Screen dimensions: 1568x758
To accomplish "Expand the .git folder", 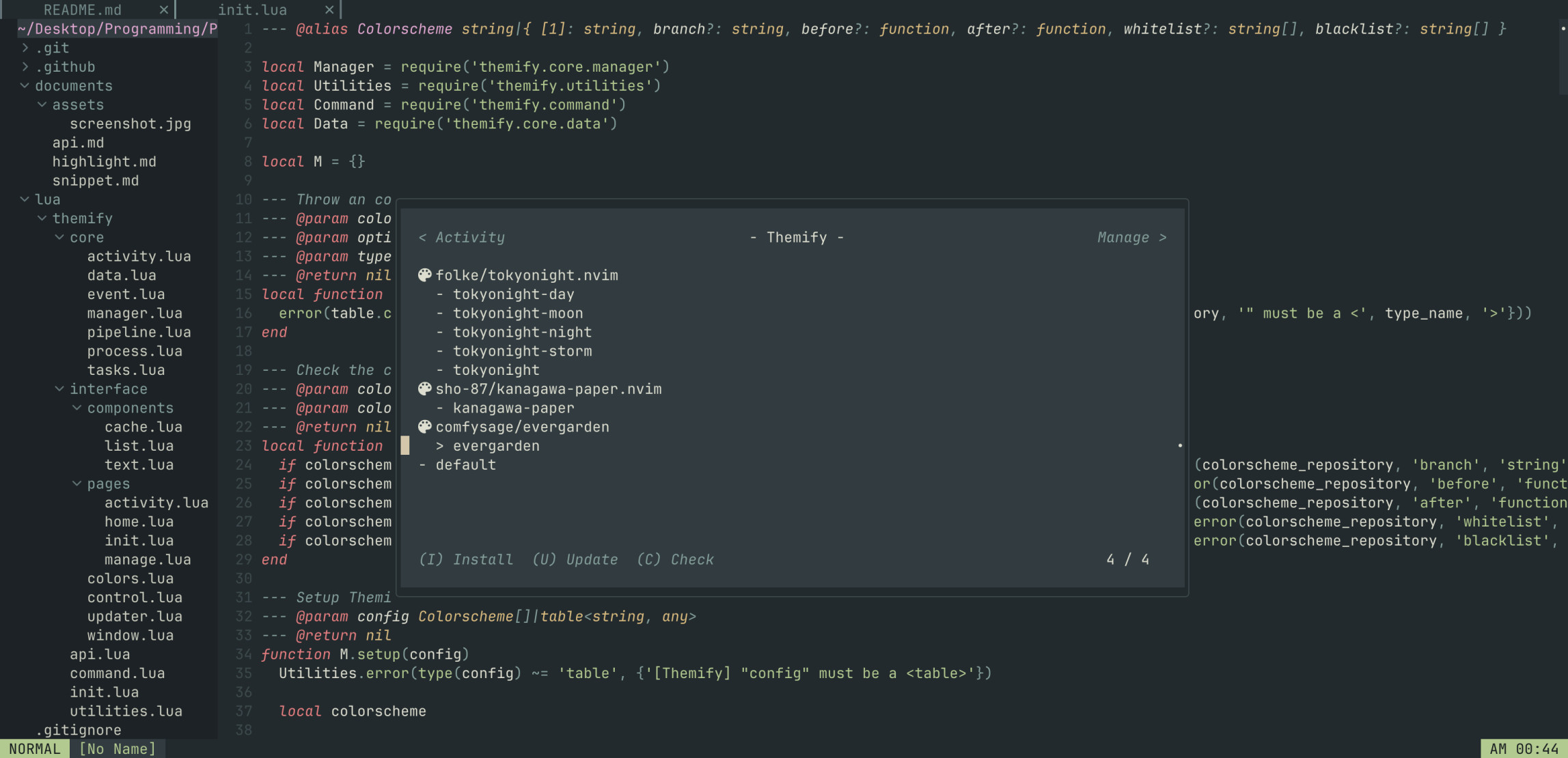I will point(25,48).
